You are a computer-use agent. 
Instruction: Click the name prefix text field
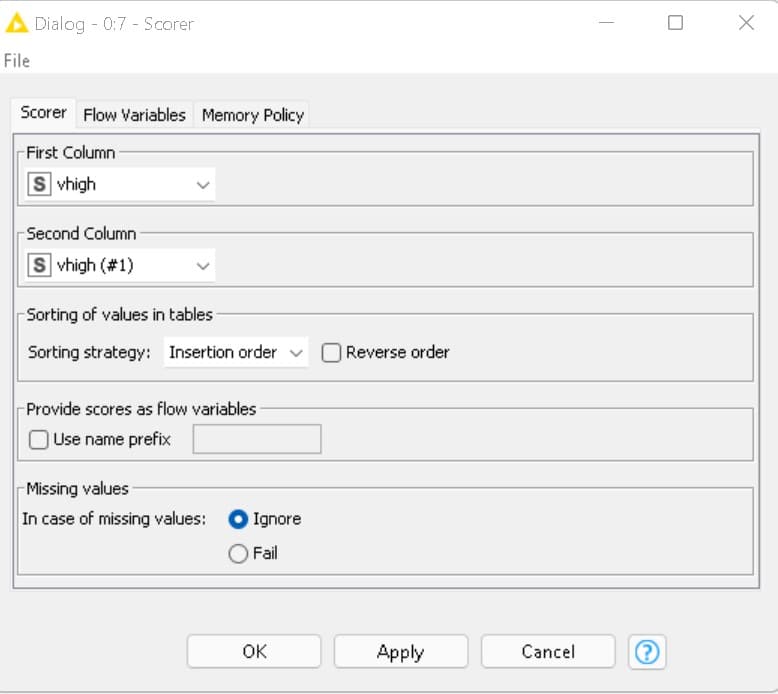[257, 439]
